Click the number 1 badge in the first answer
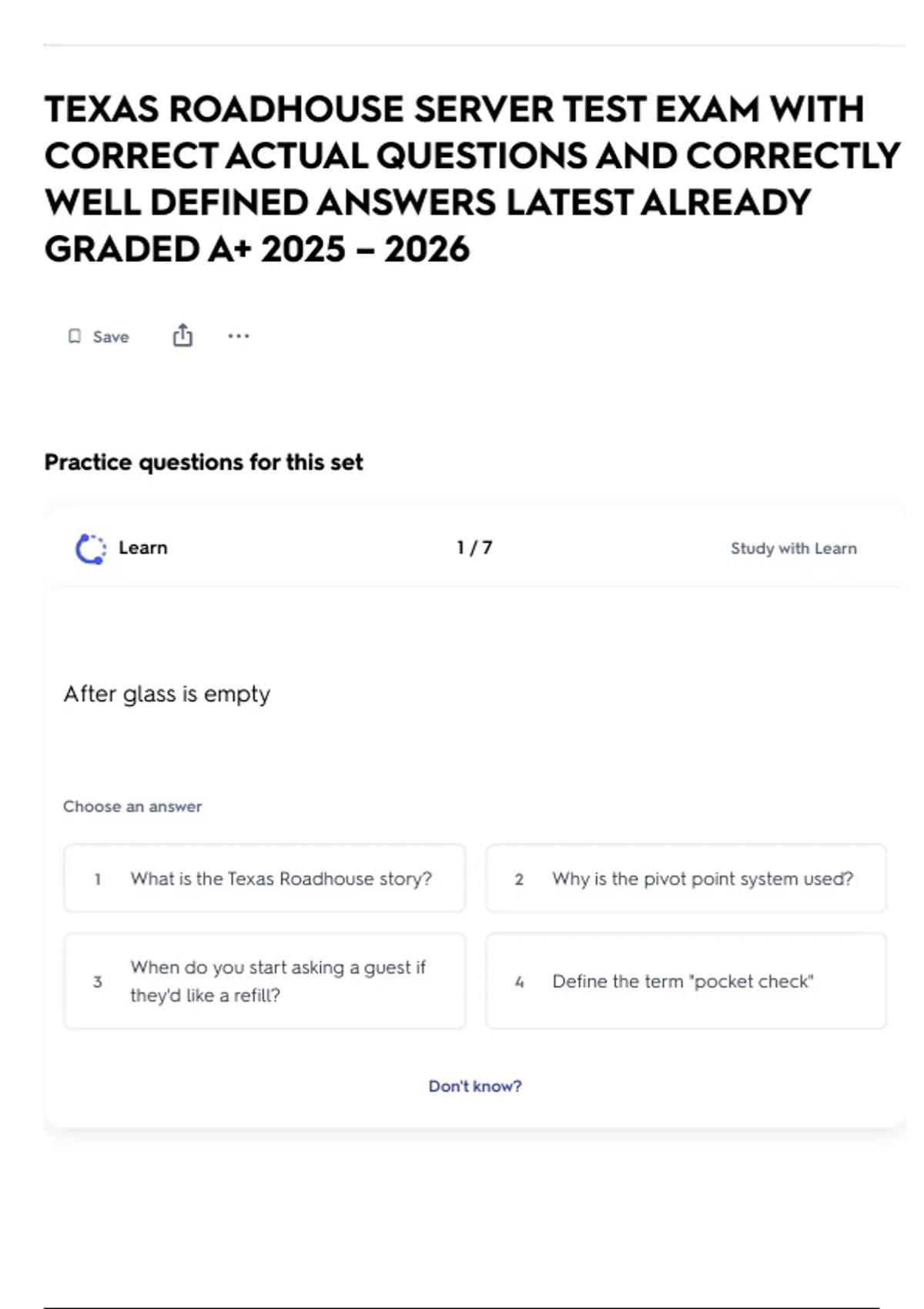This screenshot has width=924, height=1309. coord(98,879)
